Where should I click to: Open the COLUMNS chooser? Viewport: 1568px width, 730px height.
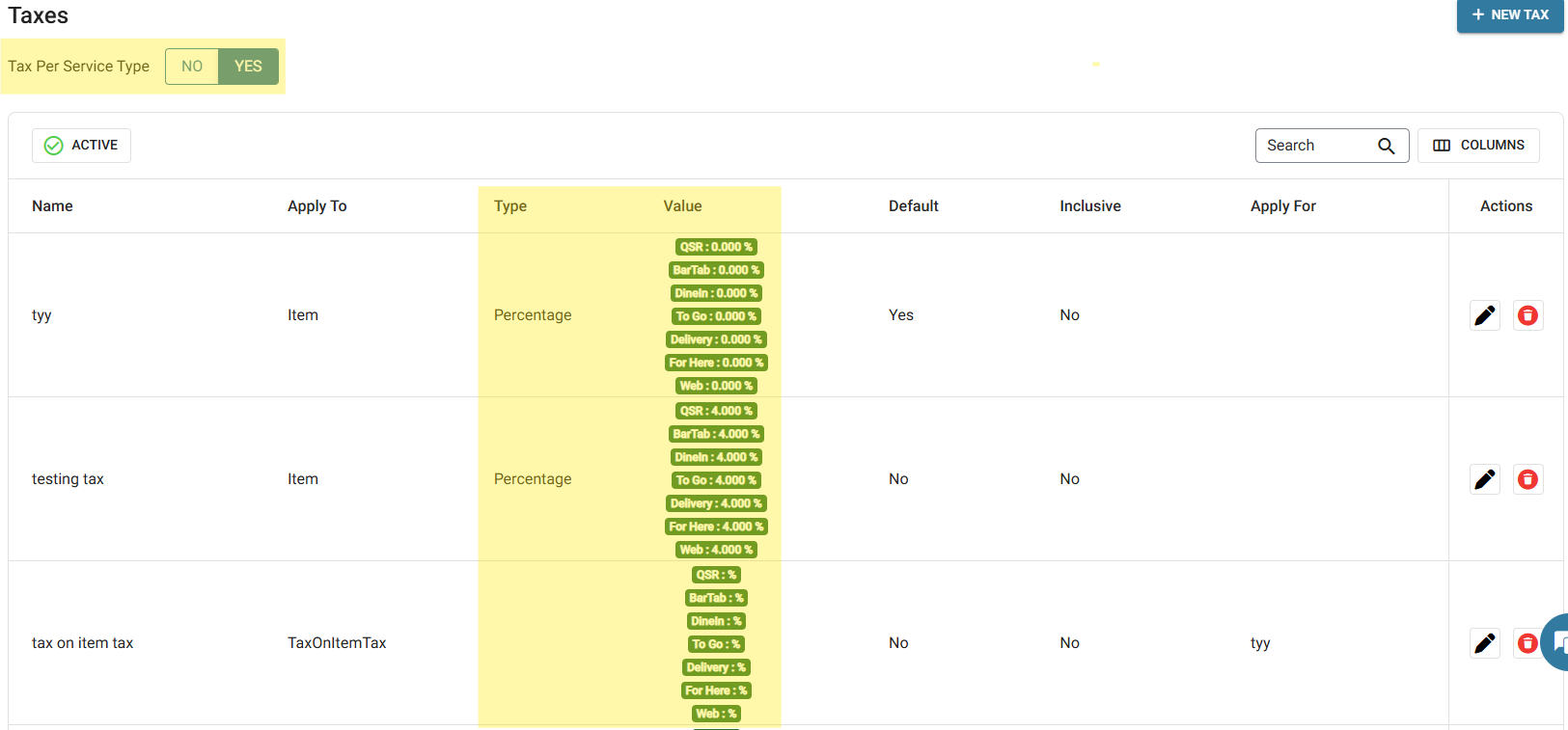tap(1478, 146)
